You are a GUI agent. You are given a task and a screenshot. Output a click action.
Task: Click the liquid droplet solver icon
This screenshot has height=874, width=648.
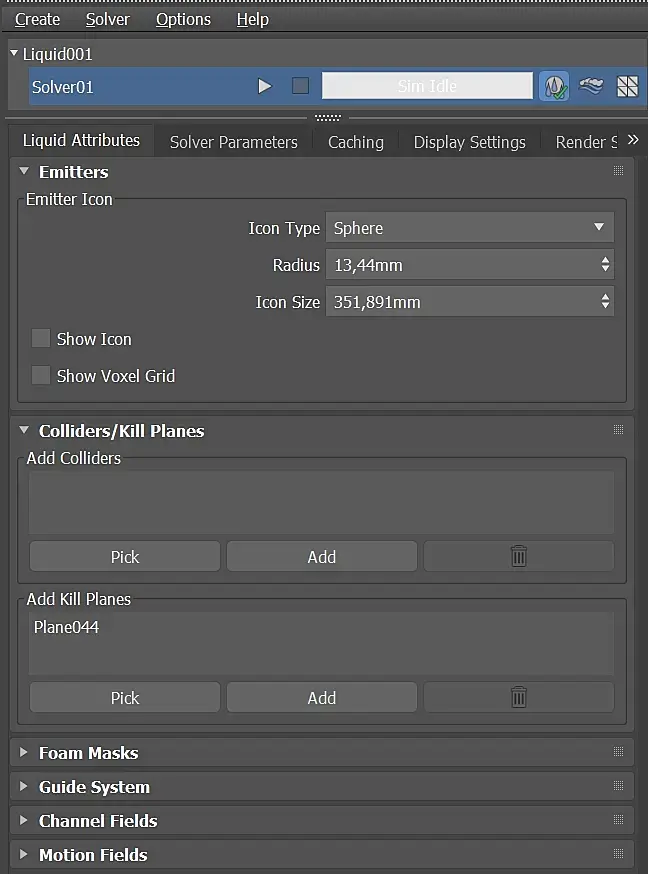[x=554, y=86]
